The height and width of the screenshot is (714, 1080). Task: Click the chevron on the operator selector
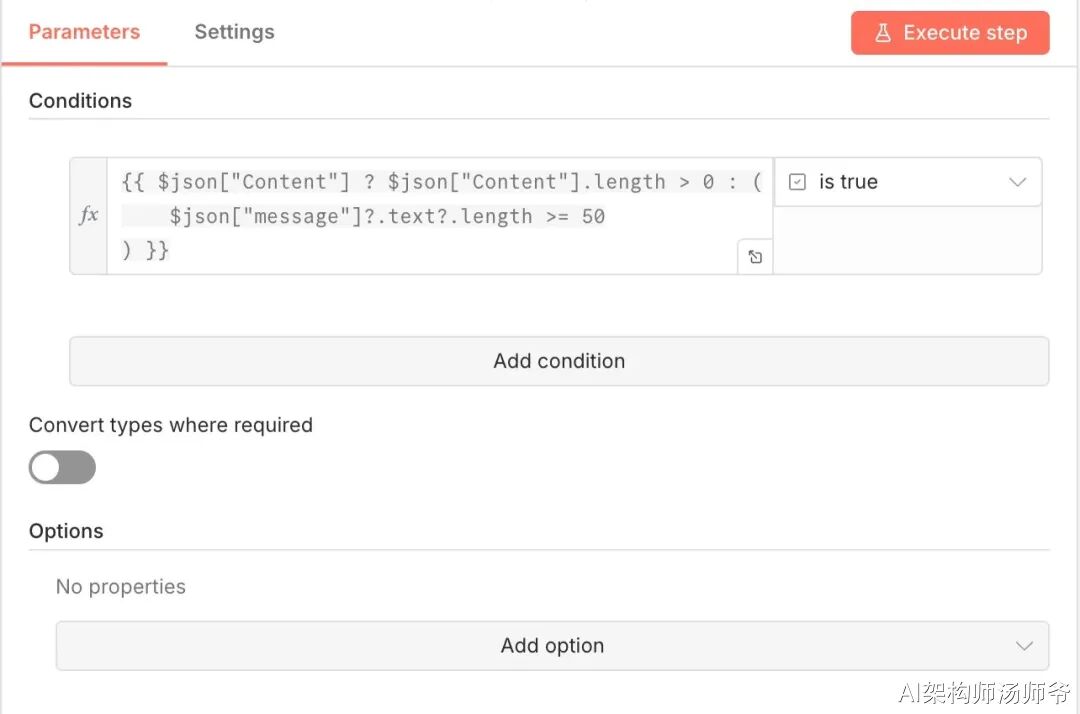pos(1018,182)
